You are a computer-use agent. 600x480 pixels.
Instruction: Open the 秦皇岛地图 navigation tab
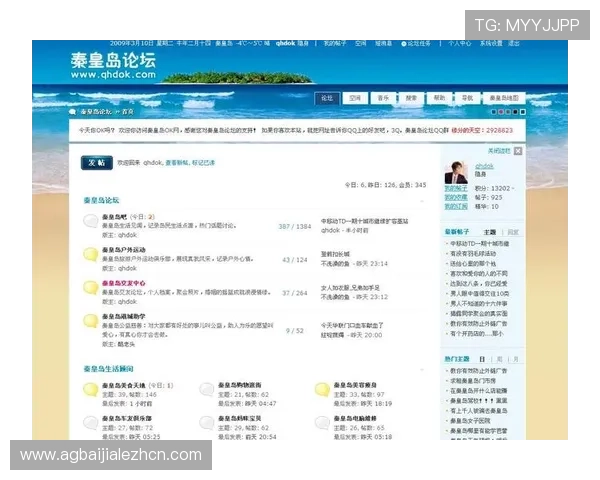504,98
